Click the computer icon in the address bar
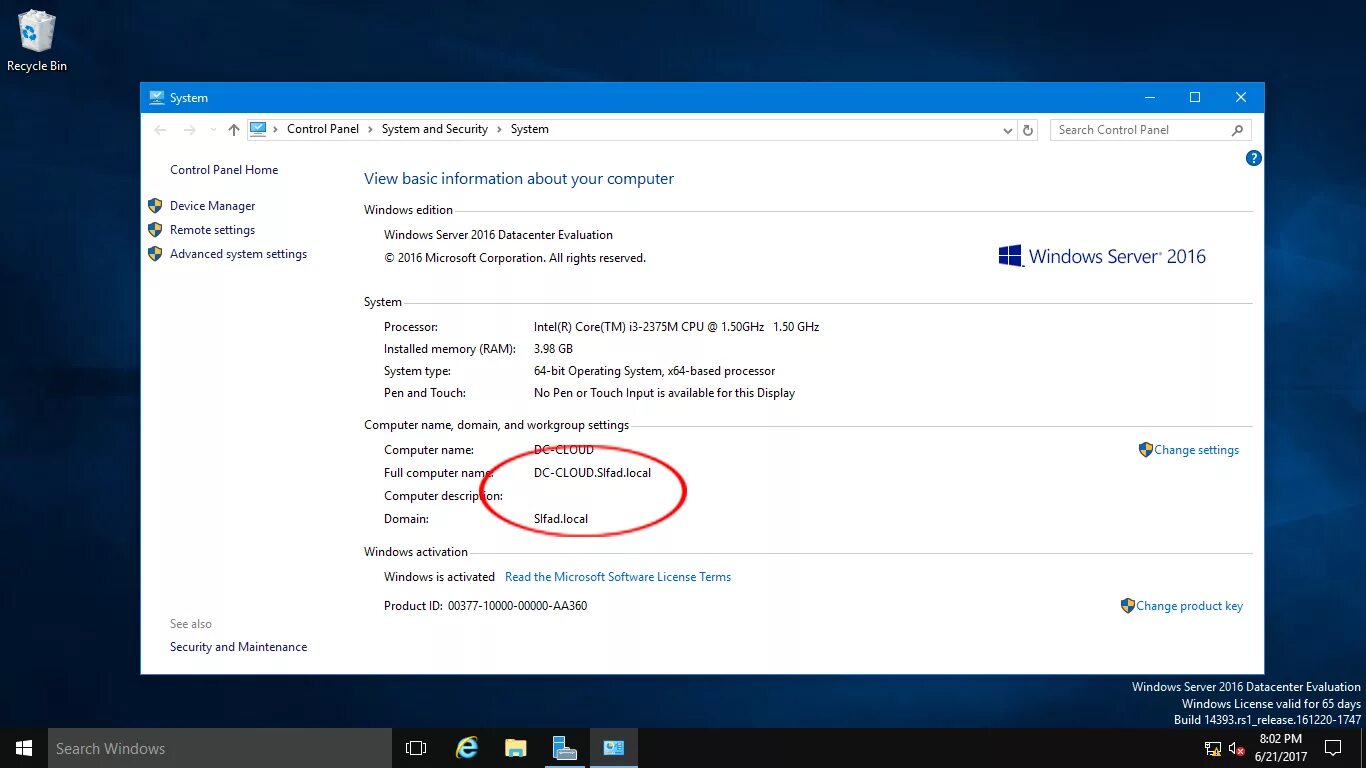 coord(258,129)
